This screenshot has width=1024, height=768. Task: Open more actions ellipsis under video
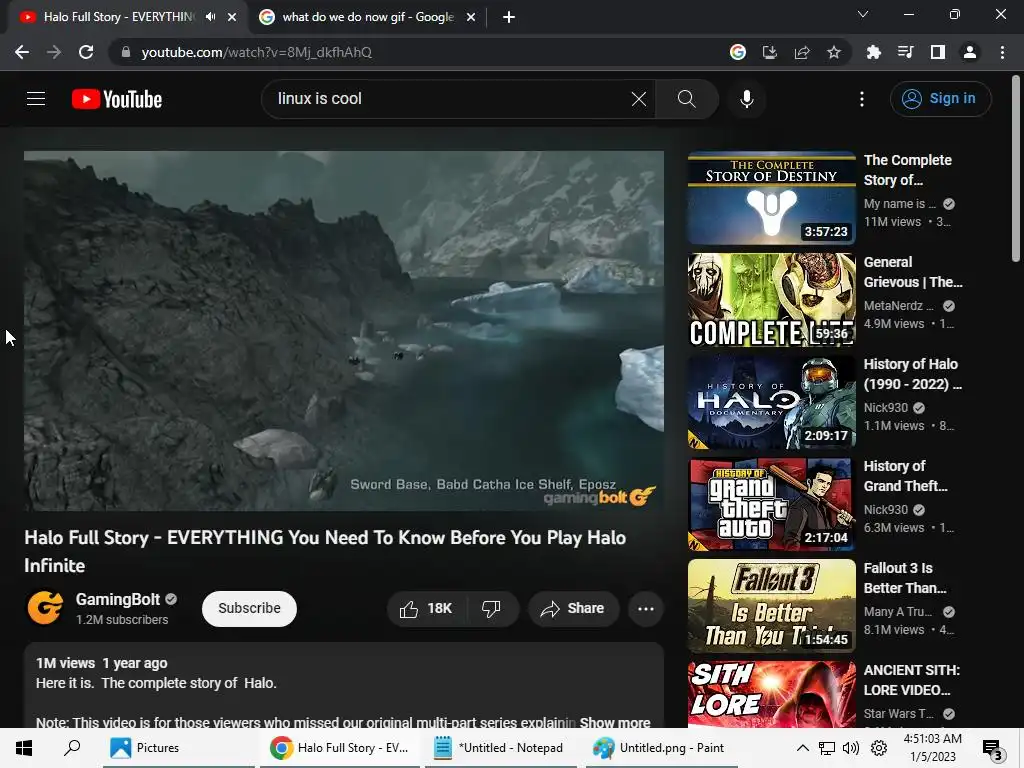click(646, 609)
